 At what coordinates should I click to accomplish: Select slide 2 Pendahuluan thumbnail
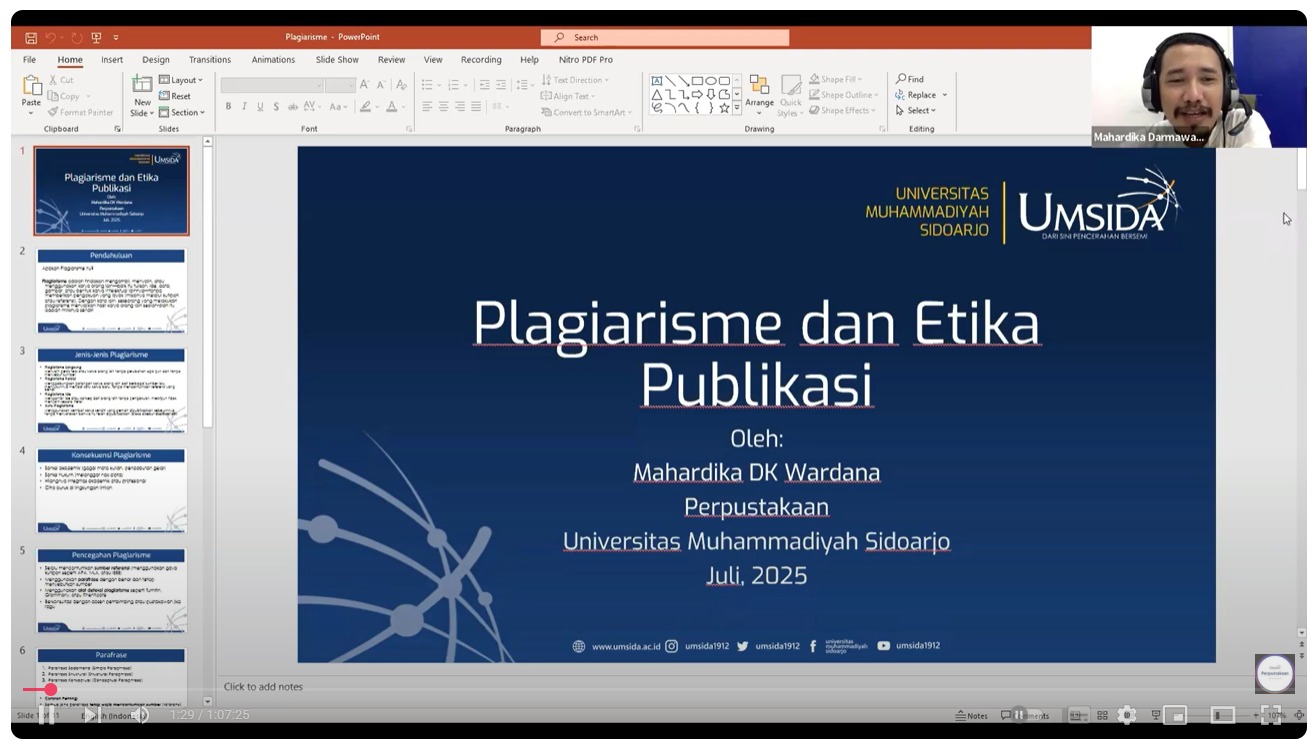(x=111, y=291)
